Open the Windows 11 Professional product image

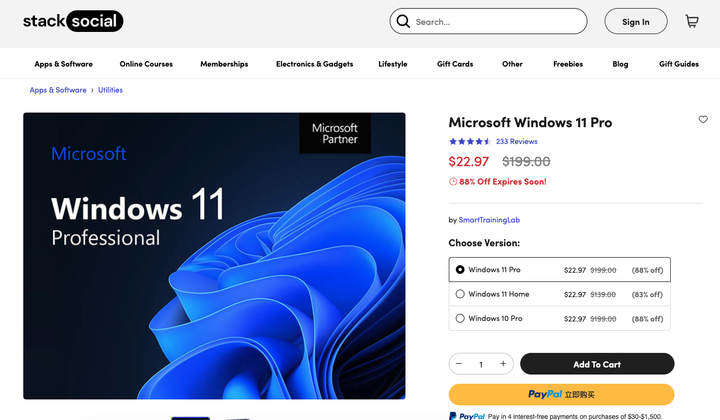[214, 256]
